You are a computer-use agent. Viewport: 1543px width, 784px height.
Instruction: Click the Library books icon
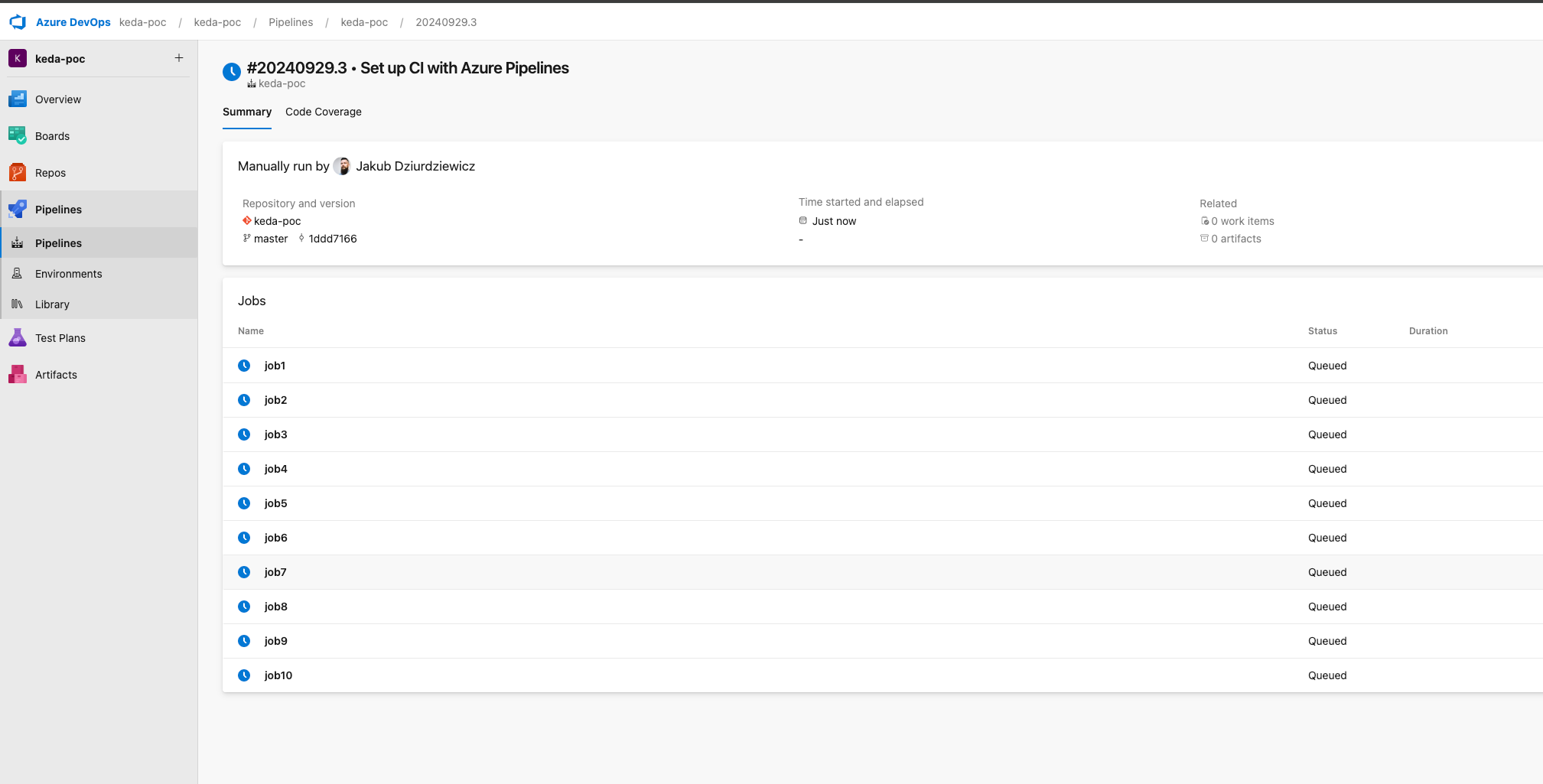click(x=18, y=304)
